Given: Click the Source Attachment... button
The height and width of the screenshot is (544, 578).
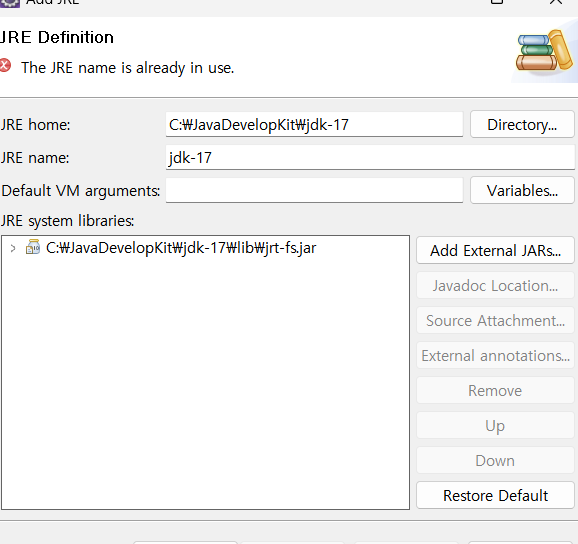Looking at the screenshot, I should 495,321.
